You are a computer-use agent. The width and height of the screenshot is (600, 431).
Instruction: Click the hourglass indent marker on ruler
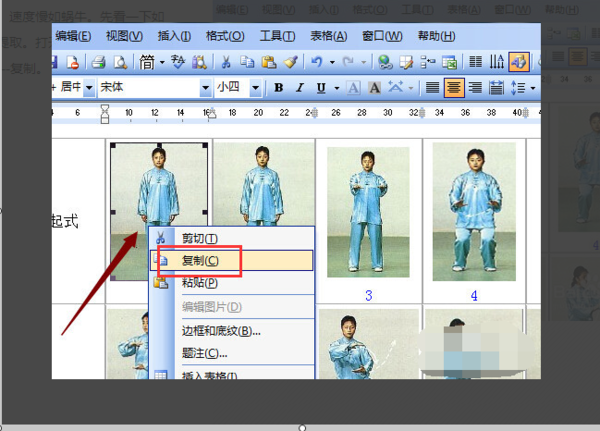pyautogui.click(x=104, y=114)
